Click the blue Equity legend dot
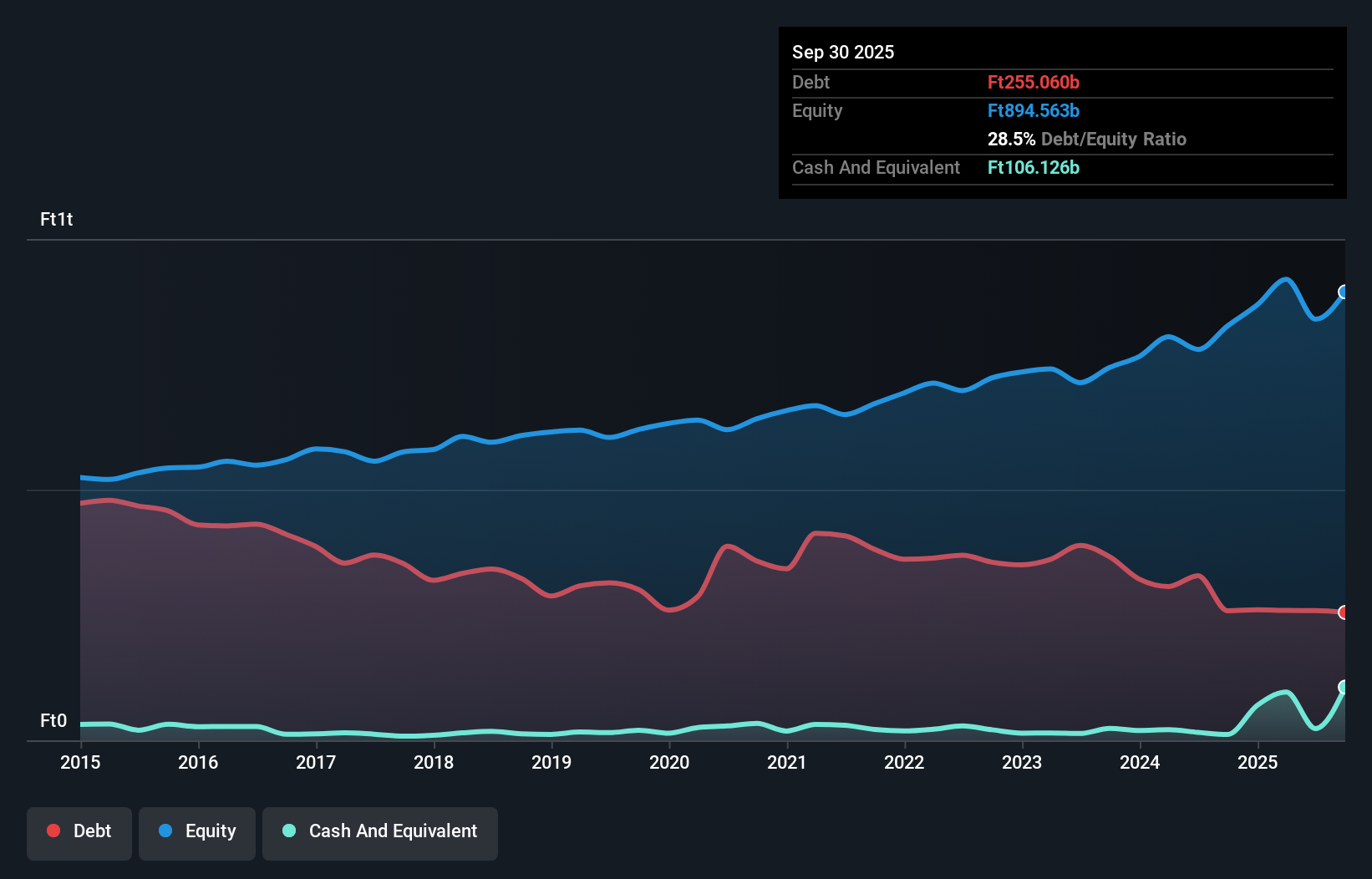 164,831
